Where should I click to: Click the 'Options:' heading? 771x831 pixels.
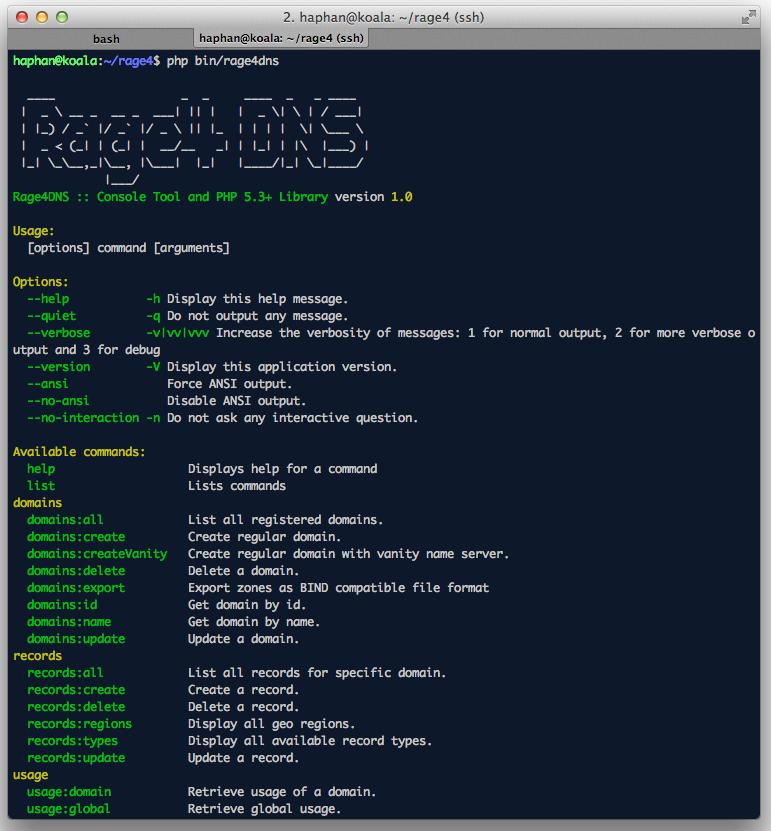click(41, 282)
